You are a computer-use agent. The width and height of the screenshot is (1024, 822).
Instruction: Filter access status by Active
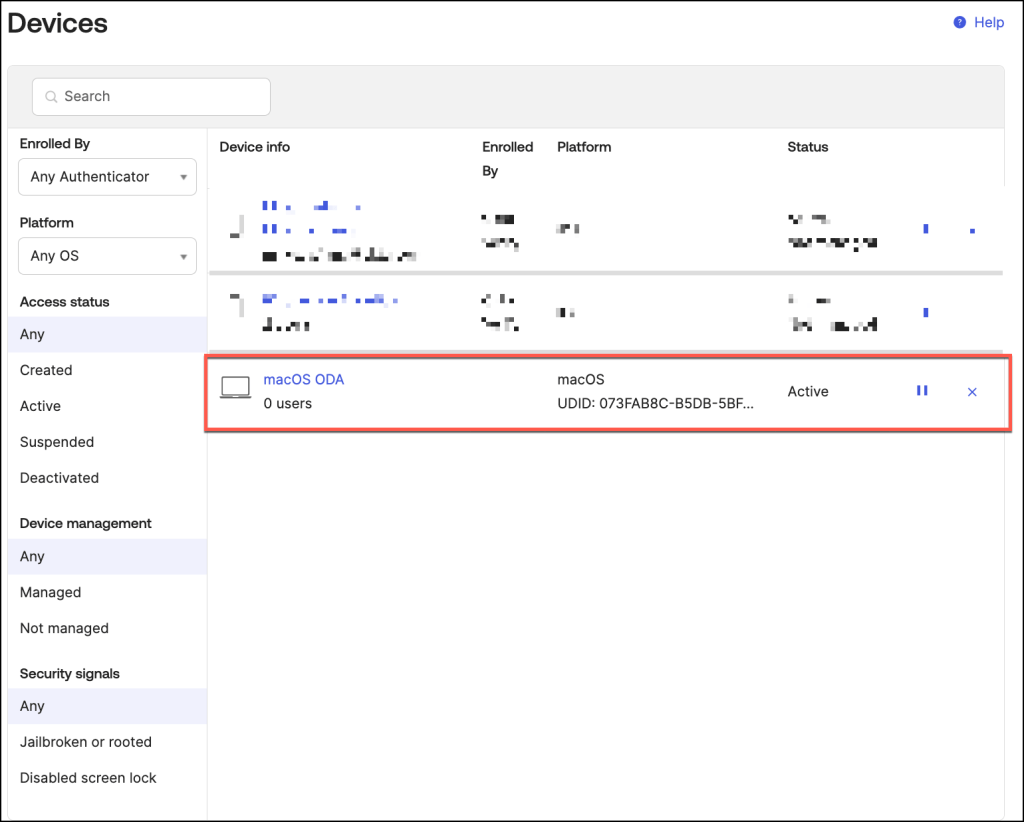coord(40,406)
